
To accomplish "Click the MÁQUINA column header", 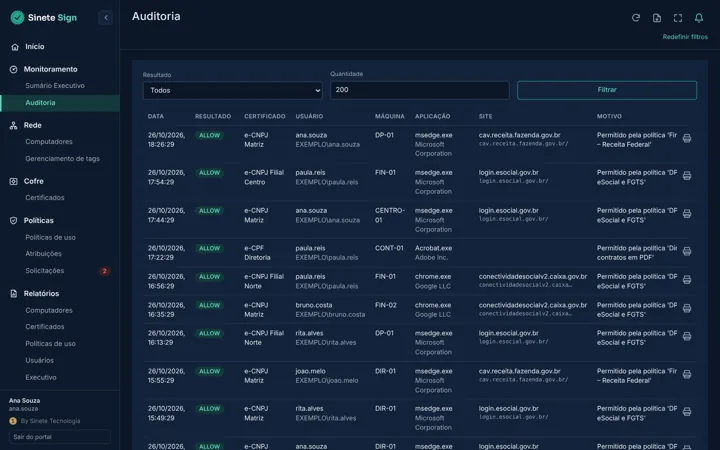I will (390, 117).
